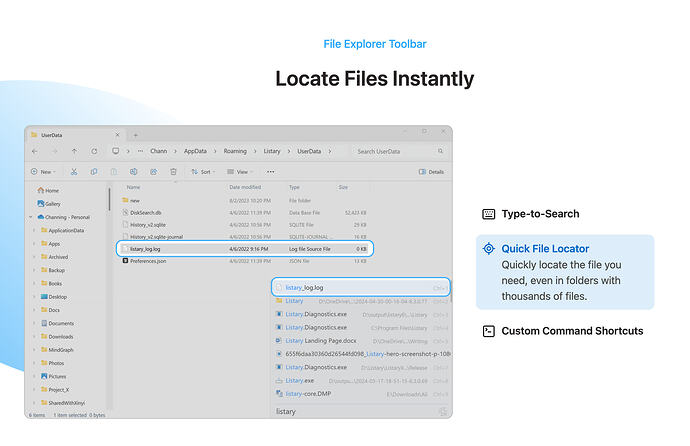
Task: Sort by the Size column header
Action: tap(343, 187)
